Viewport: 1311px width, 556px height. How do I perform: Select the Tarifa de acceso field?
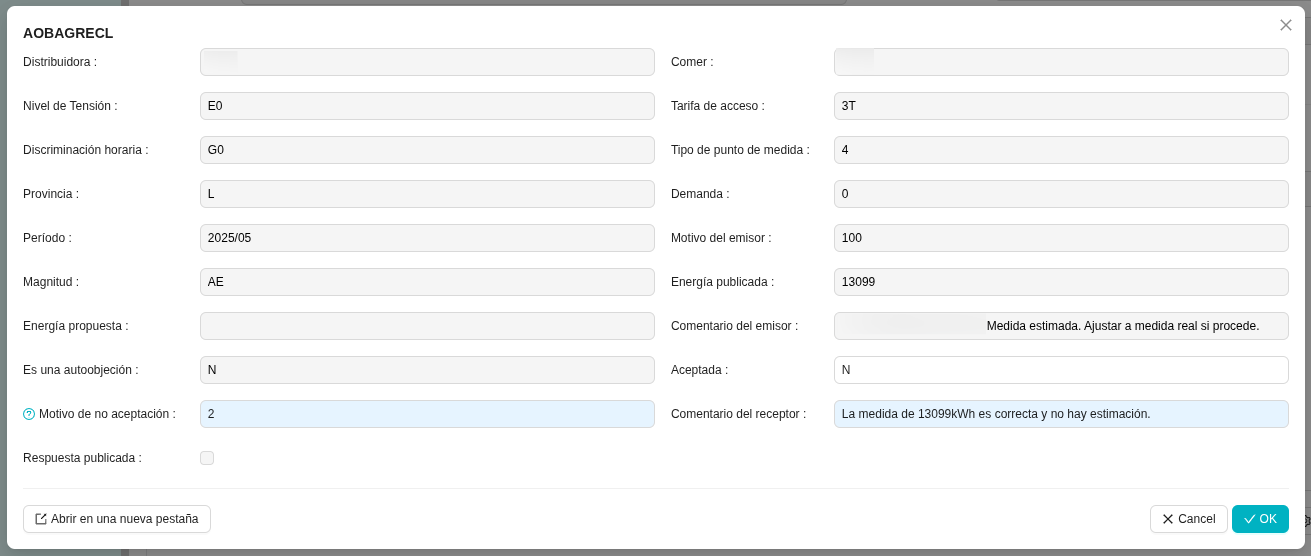pyautogui.click(x=1060, y=106)
